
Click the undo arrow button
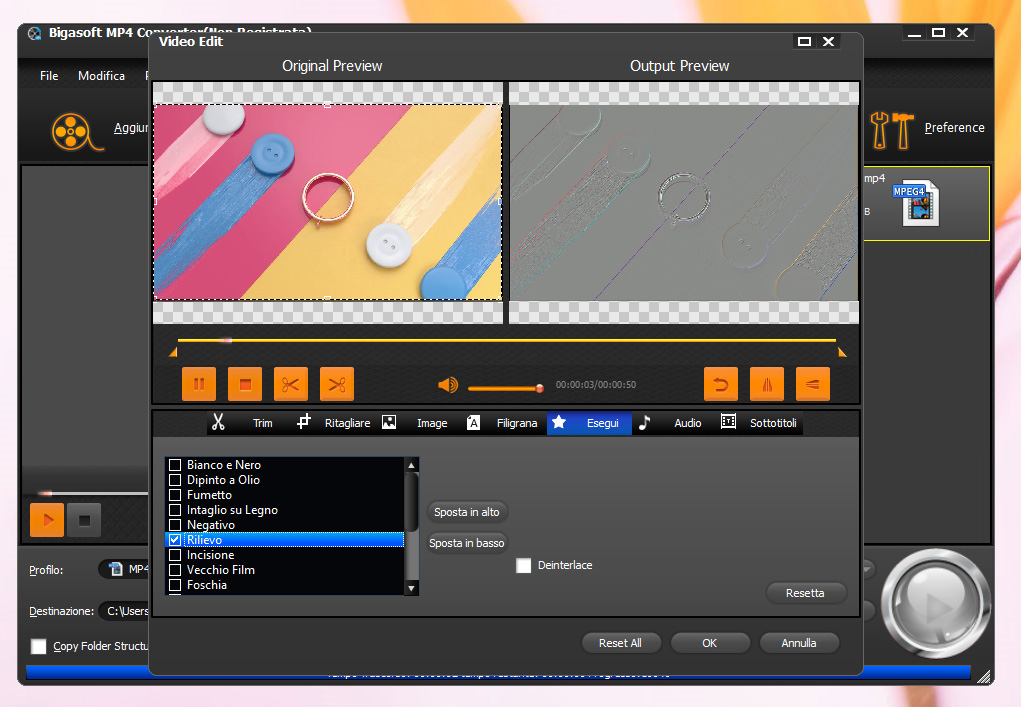point(721,384)
